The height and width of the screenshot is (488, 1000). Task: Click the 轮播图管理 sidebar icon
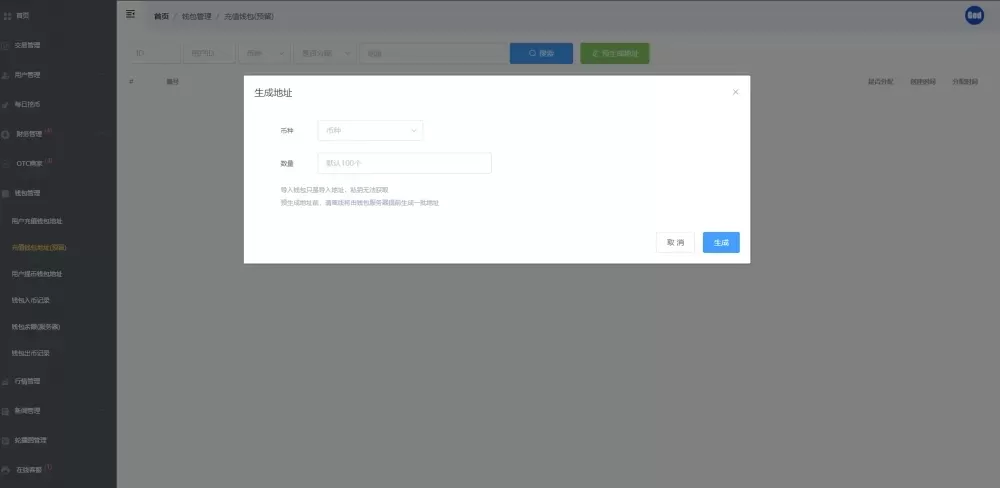[x=7, y=440]
